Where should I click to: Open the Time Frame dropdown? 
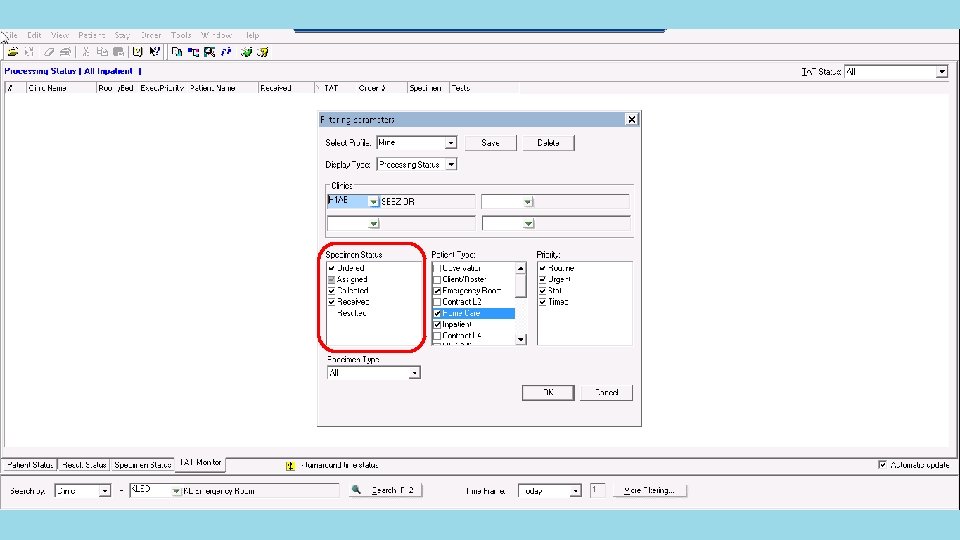click(x=575, y=491)
